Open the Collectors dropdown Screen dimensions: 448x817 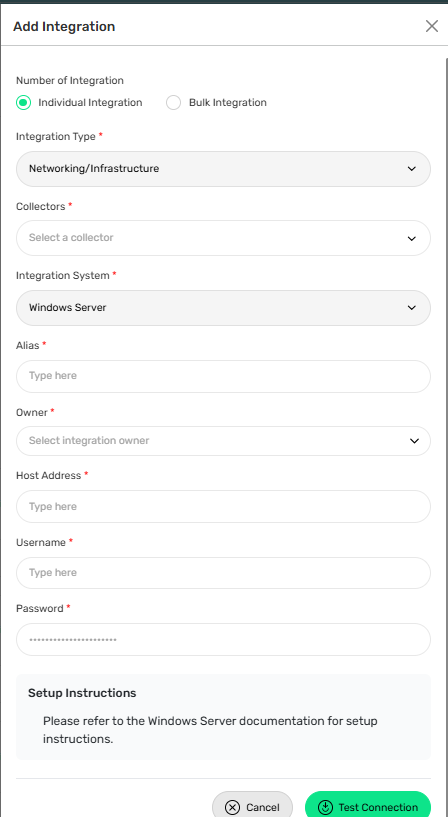[223, 238]
